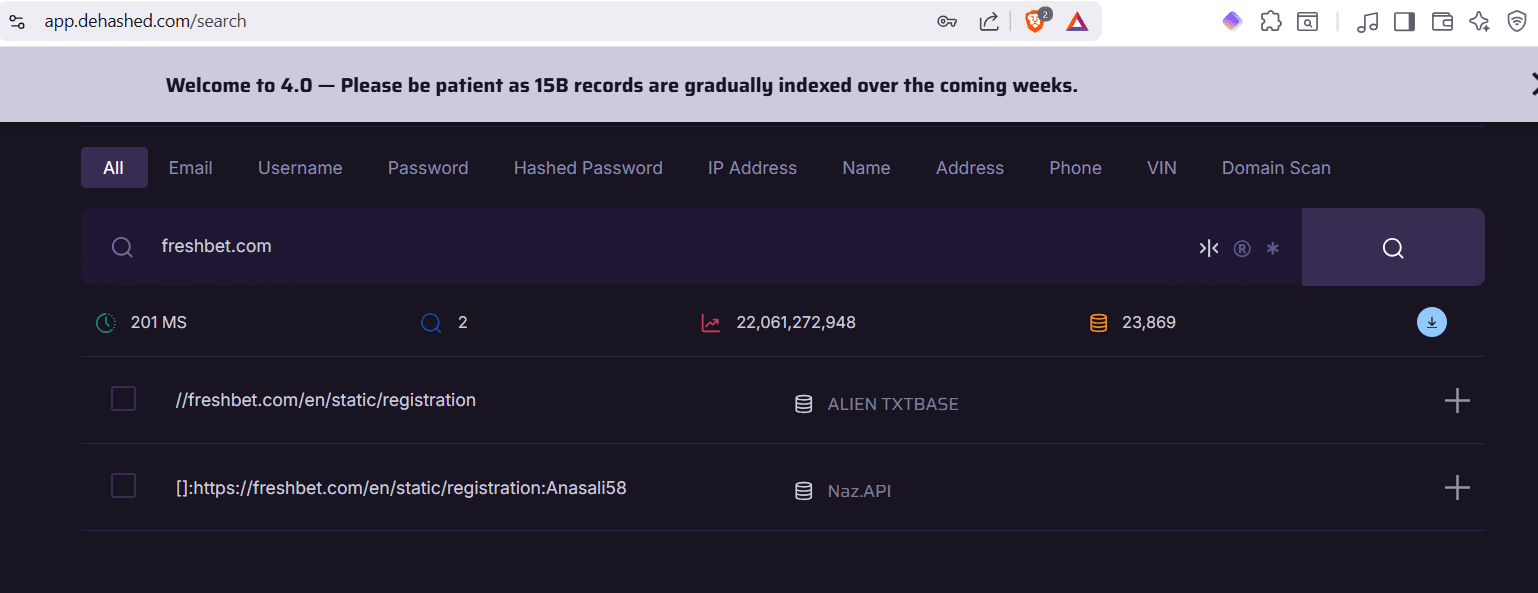Check the Naz.API result checkbox

tap(122, 485)
